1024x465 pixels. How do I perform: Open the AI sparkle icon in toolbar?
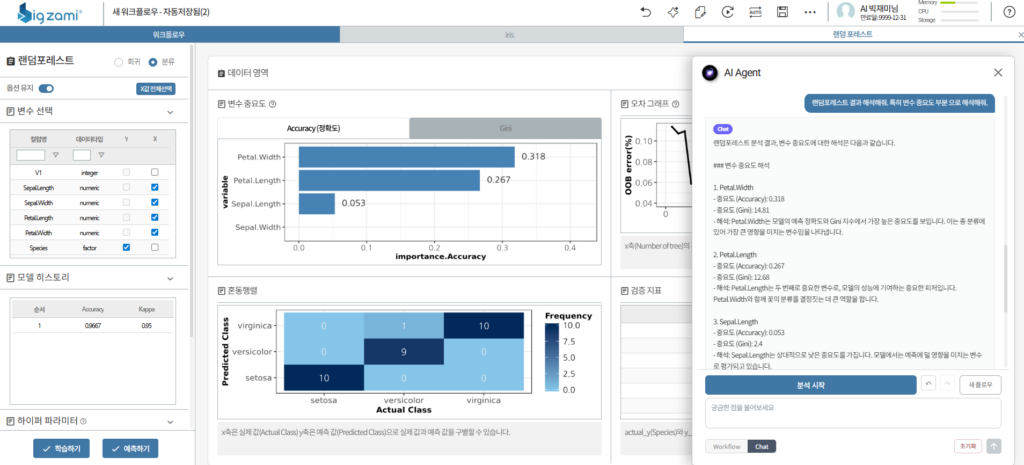673,12
